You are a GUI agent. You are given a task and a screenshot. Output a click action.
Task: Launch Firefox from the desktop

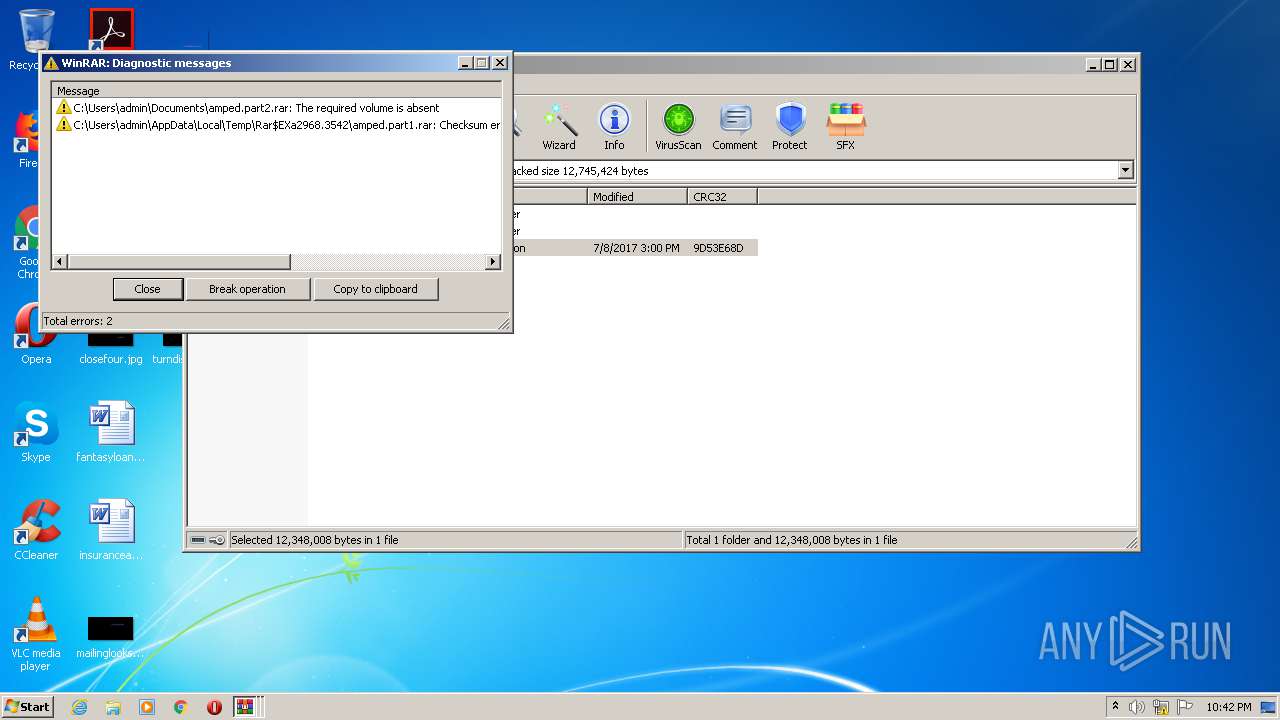coord(30,140)
